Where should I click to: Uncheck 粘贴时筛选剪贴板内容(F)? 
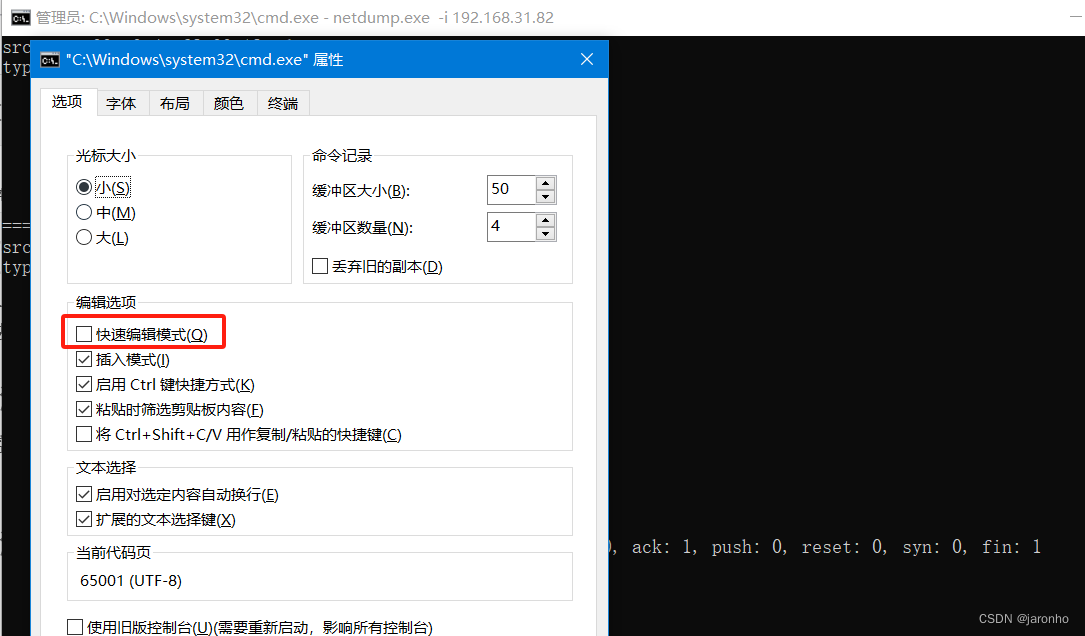click(x=84, y=409)
